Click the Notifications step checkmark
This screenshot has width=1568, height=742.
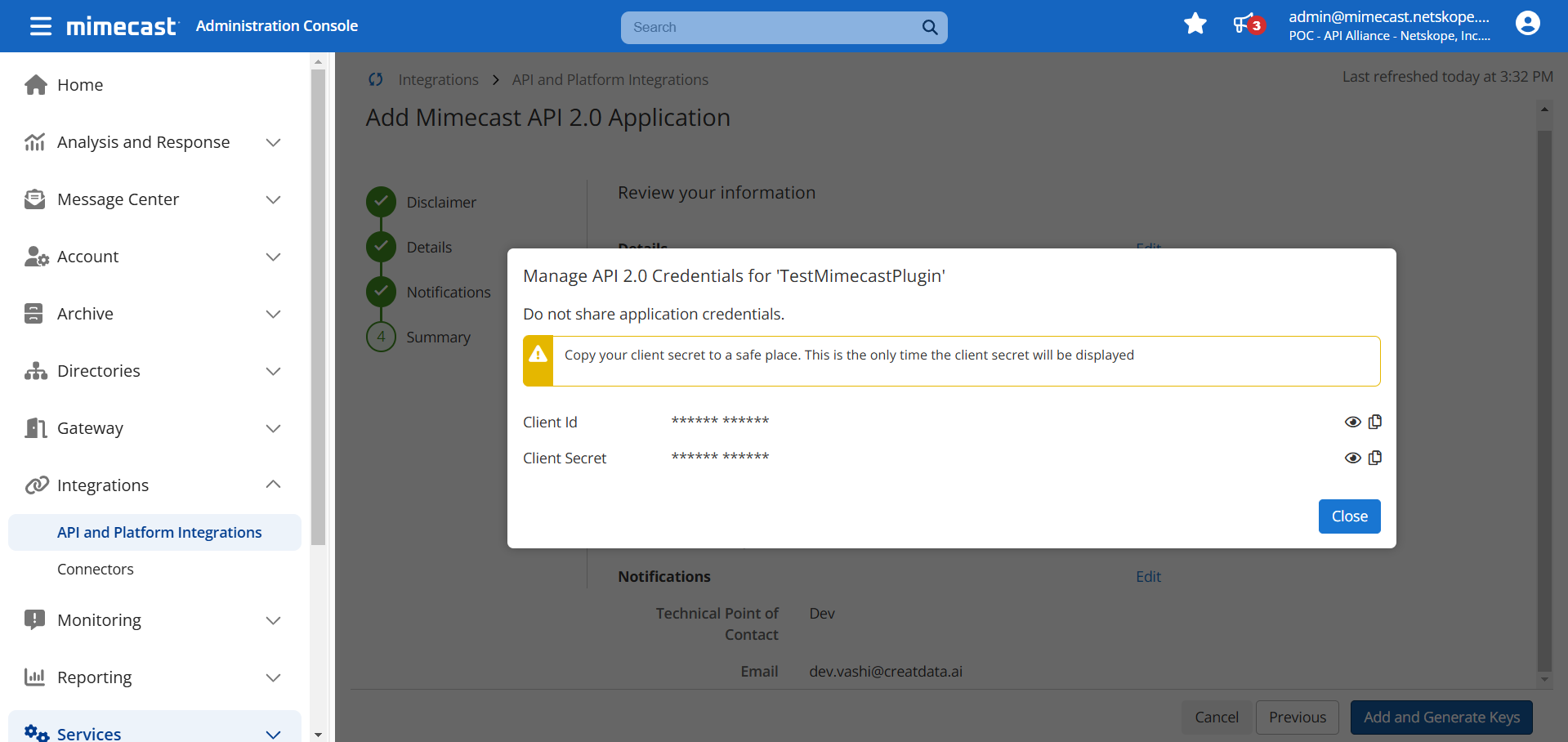click(381, 291)
